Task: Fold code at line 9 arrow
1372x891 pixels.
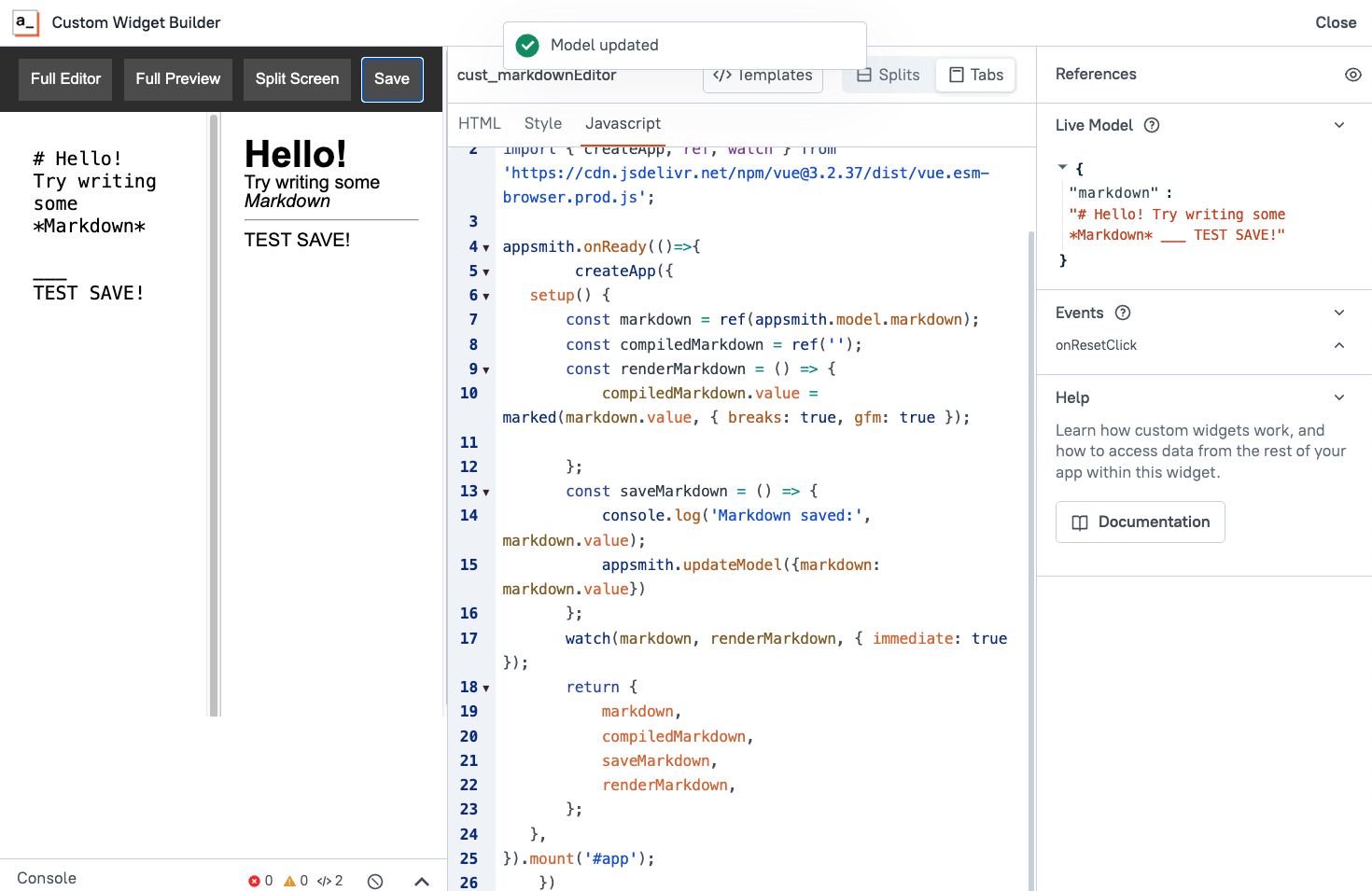Action: [486, 369]
